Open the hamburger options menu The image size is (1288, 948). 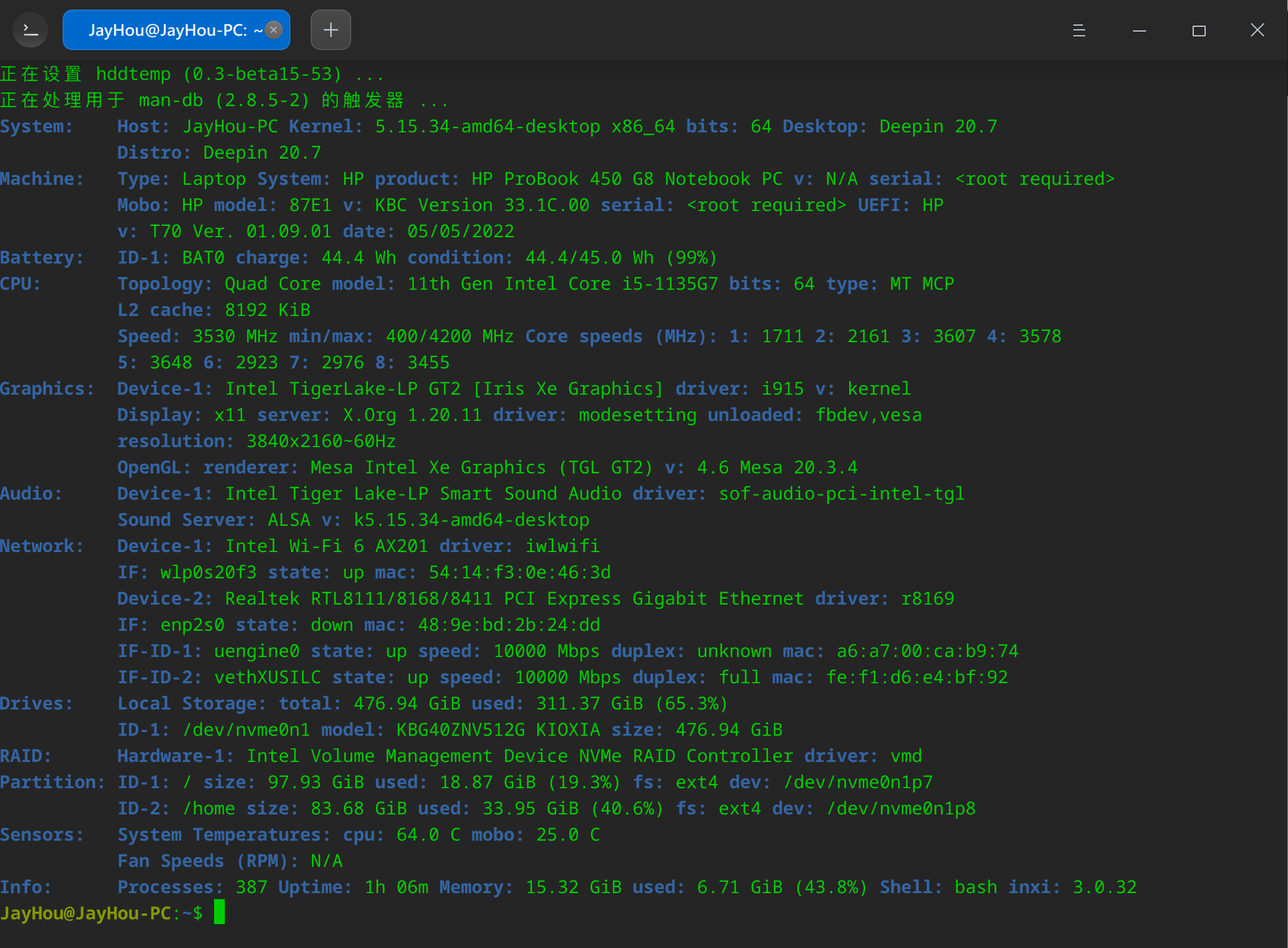pyautogui.click(x=1079, y=30)
